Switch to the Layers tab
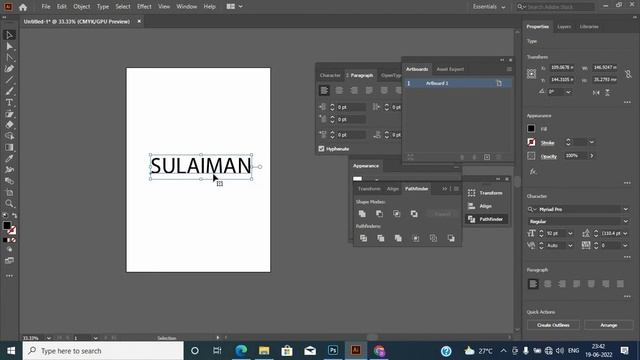The image size is (640, 360). pyautogui.click(x=564, y=27)
